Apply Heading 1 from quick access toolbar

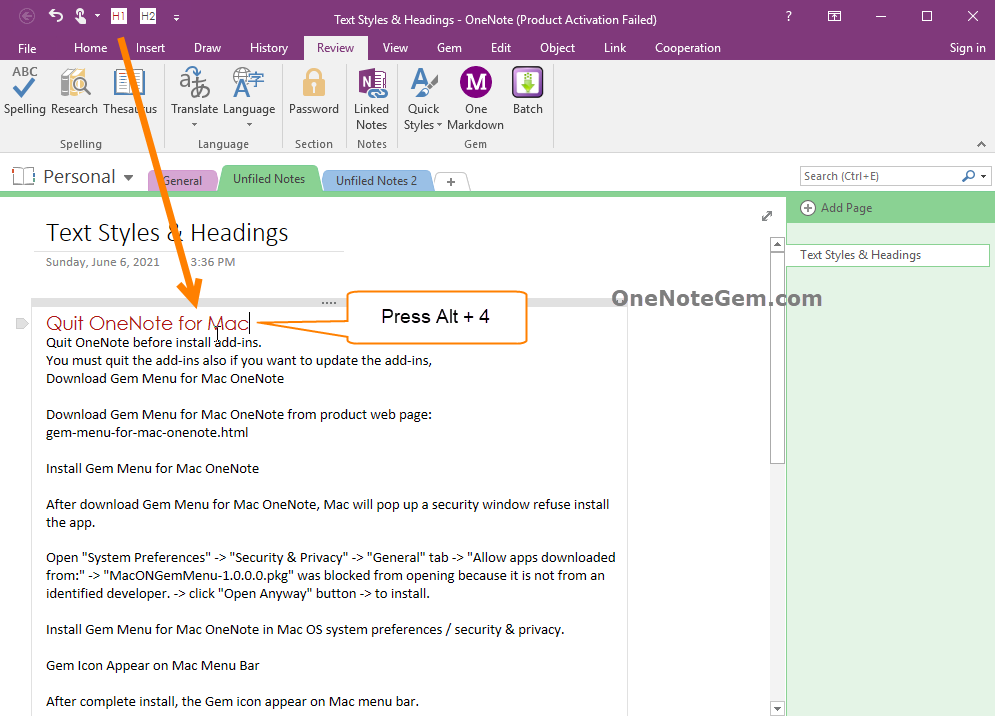pyautogui.click(x=119, y=16)
